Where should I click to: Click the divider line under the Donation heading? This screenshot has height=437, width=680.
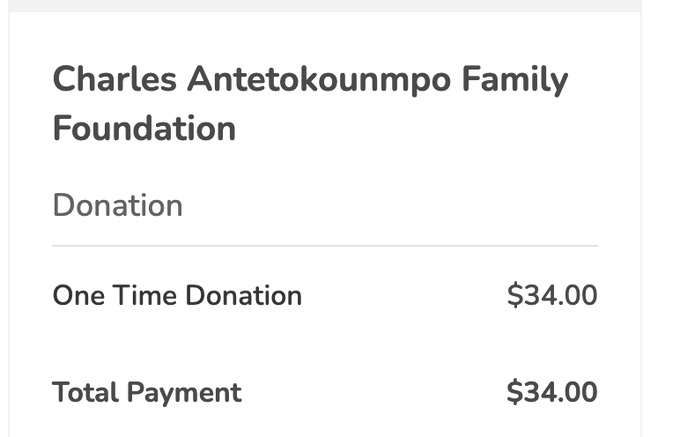point(325,245)
